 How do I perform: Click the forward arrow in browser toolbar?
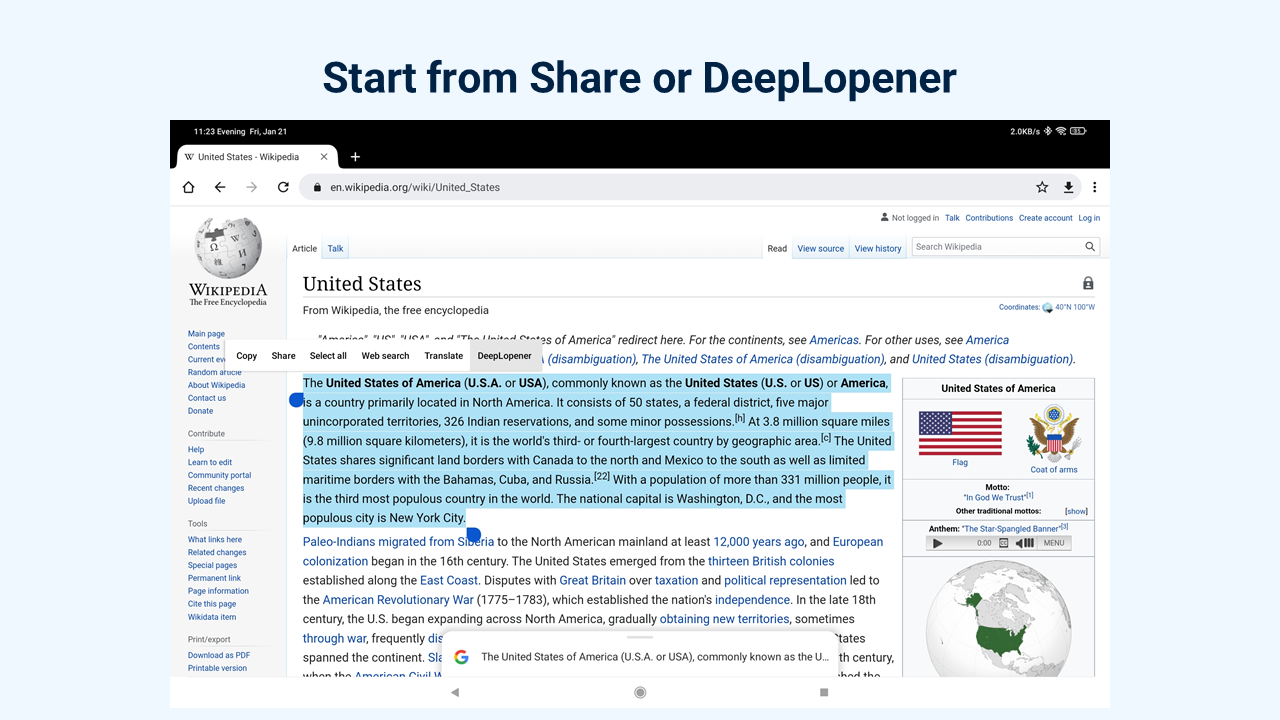[252, 187]
